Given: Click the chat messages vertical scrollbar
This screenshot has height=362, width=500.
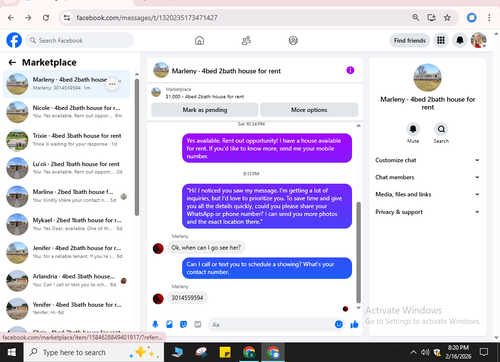Looking at the screenshot, I should 359,252.
